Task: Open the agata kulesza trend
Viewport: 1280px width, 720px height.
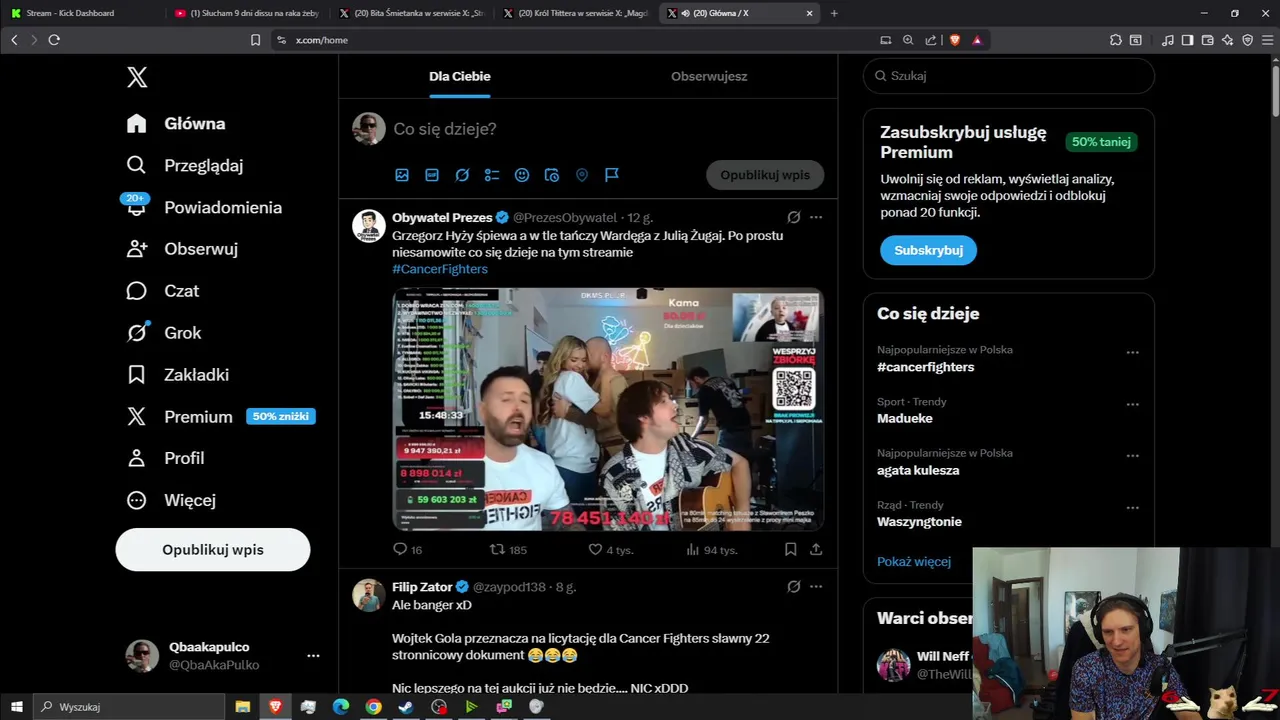Action: (x=918, y=470)
